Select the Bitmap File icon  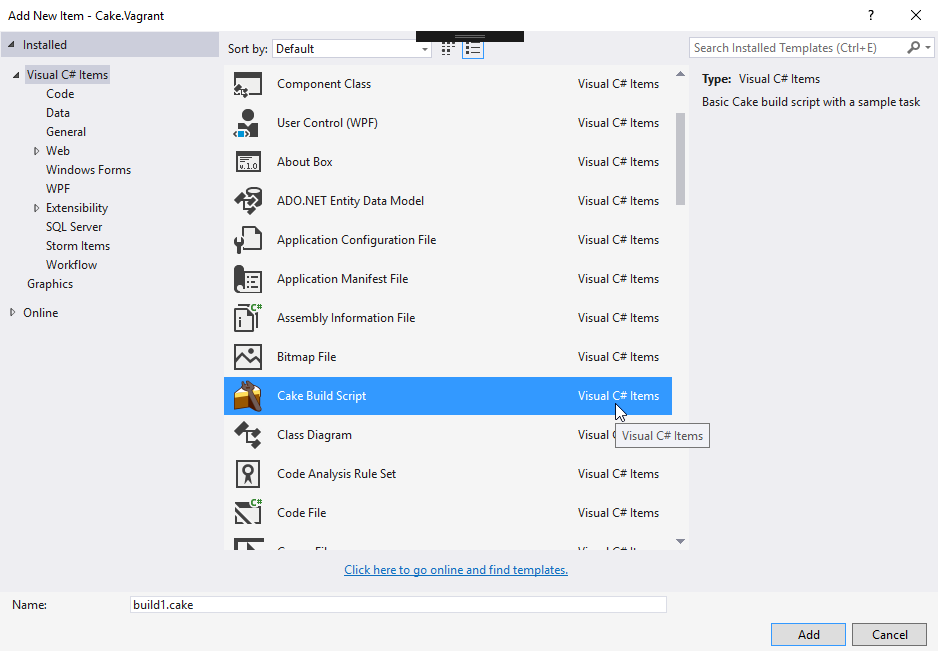click(x=248, y=357)
